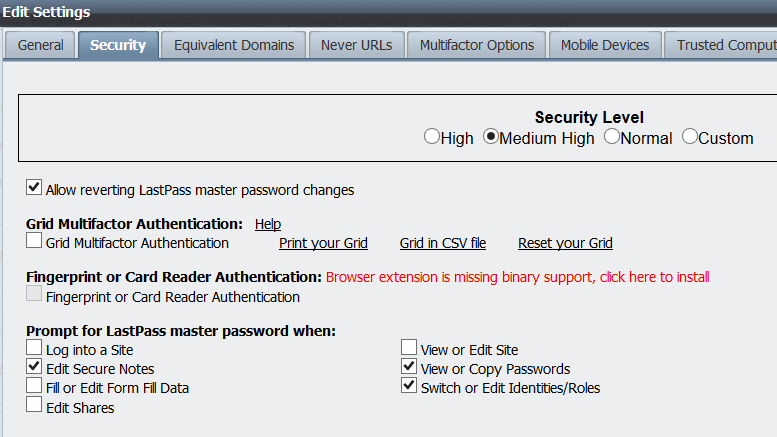777x437 pixels.
Task: Switch to the General tab
Action: [x=40, y=45]
